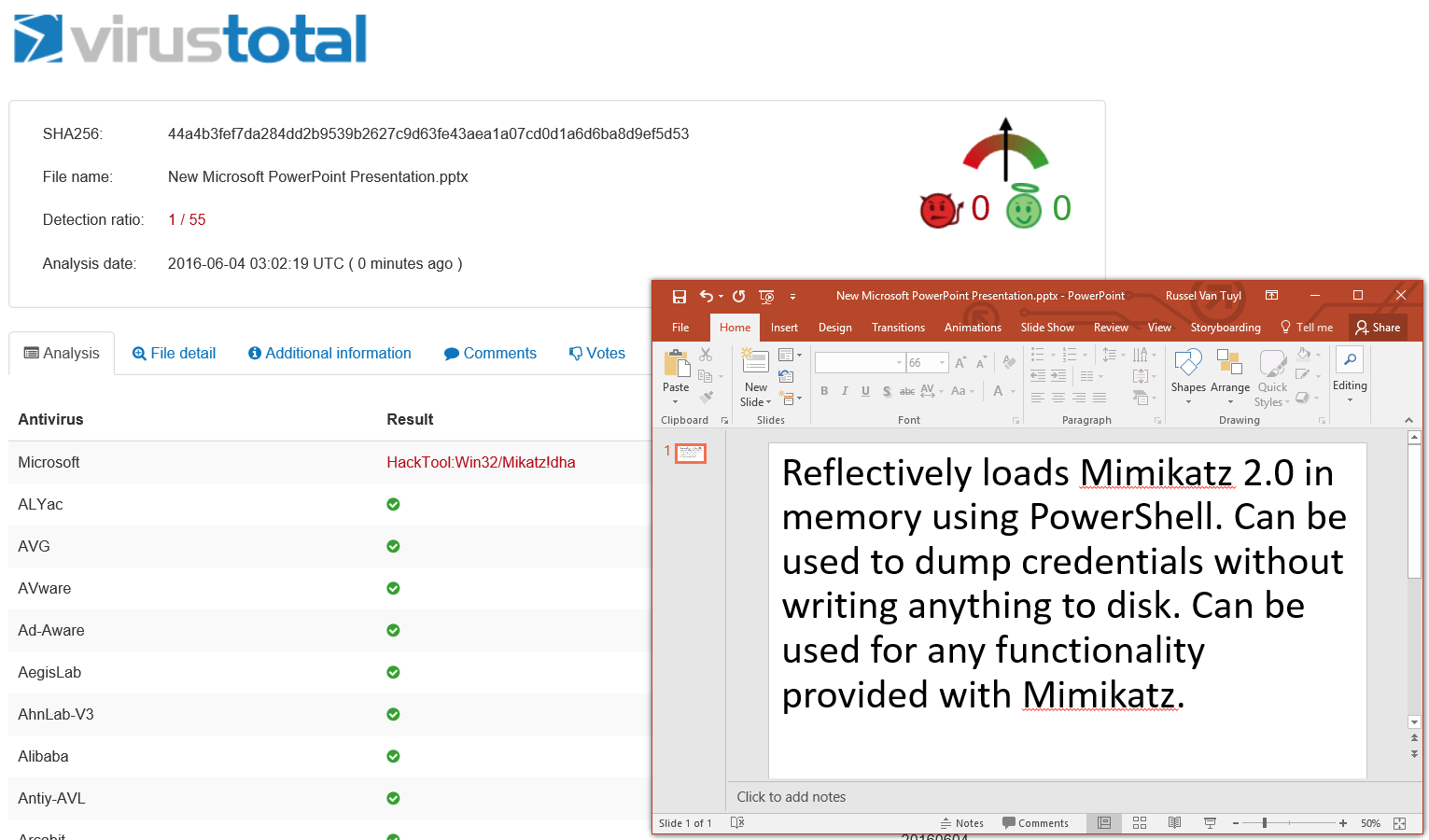The height and width of the screenshot is (840, 1429).
Task: Open ribbon display options icon
Action: point(1271,295)
